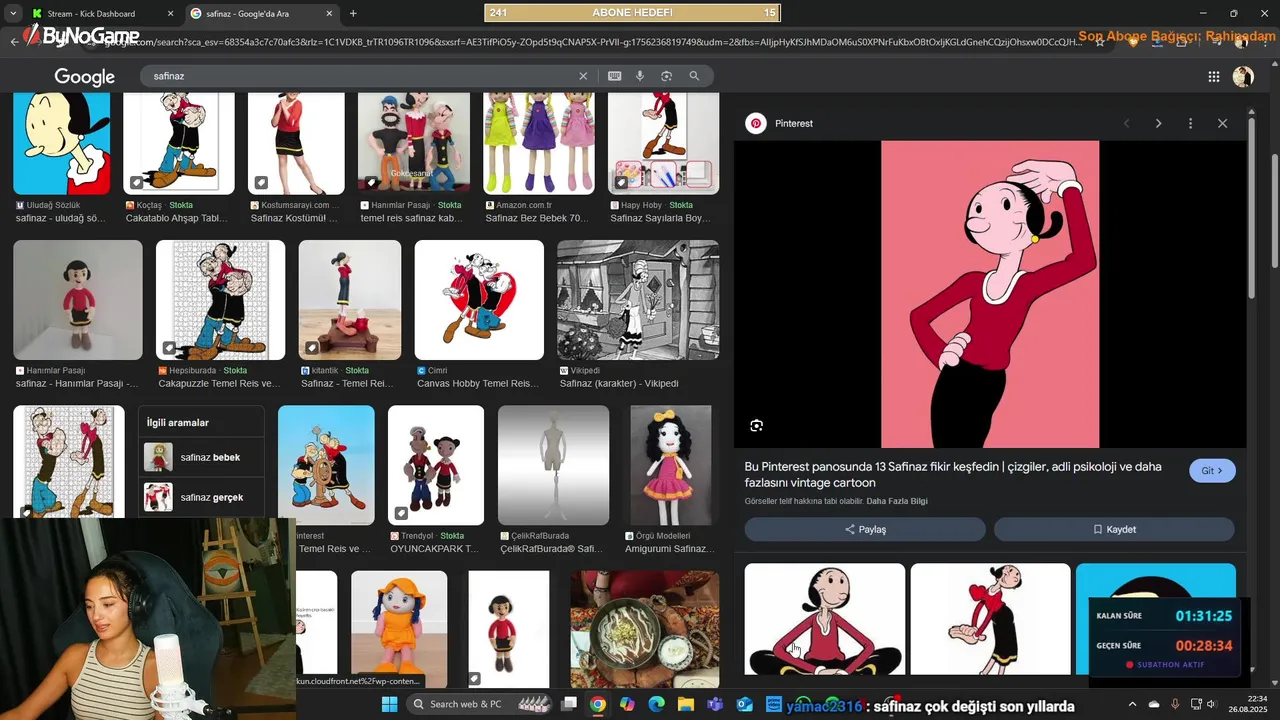Open Outlook from the taskbar
Screen dimensions: 1280x720
pyautogui.click(x=744, y=704)
